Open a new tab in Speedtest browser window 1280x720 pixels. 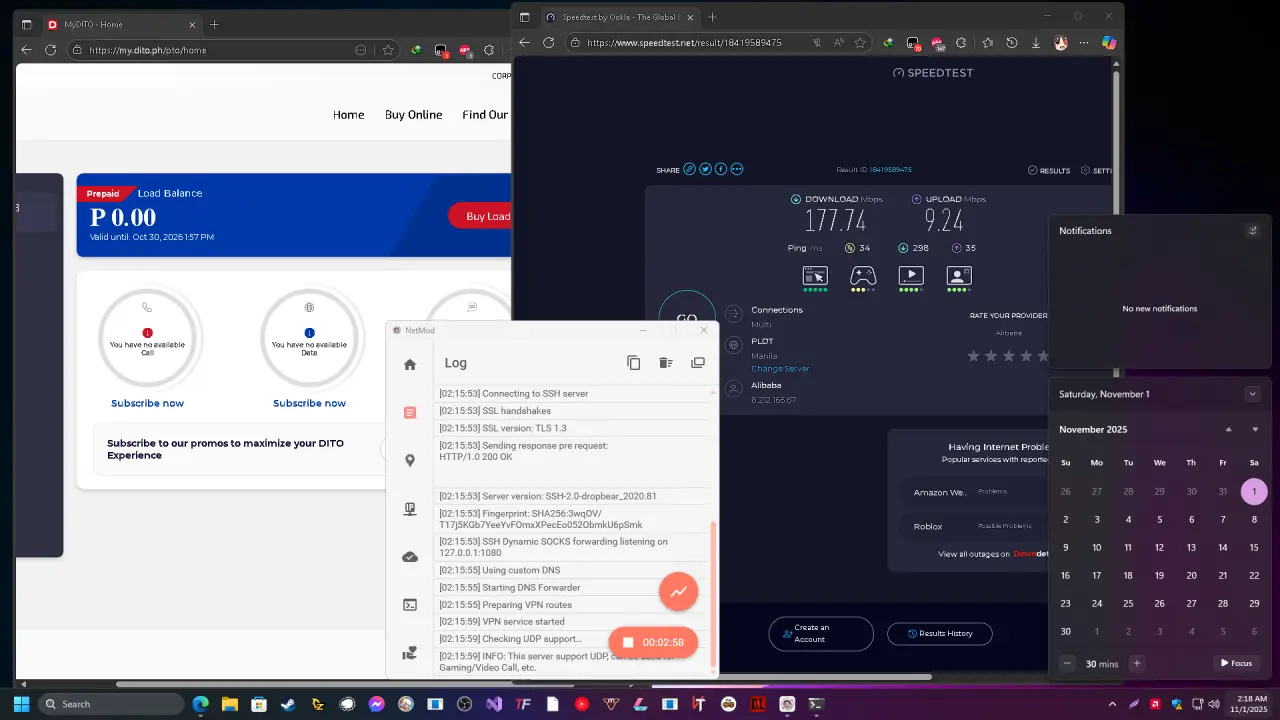[713, 17]
